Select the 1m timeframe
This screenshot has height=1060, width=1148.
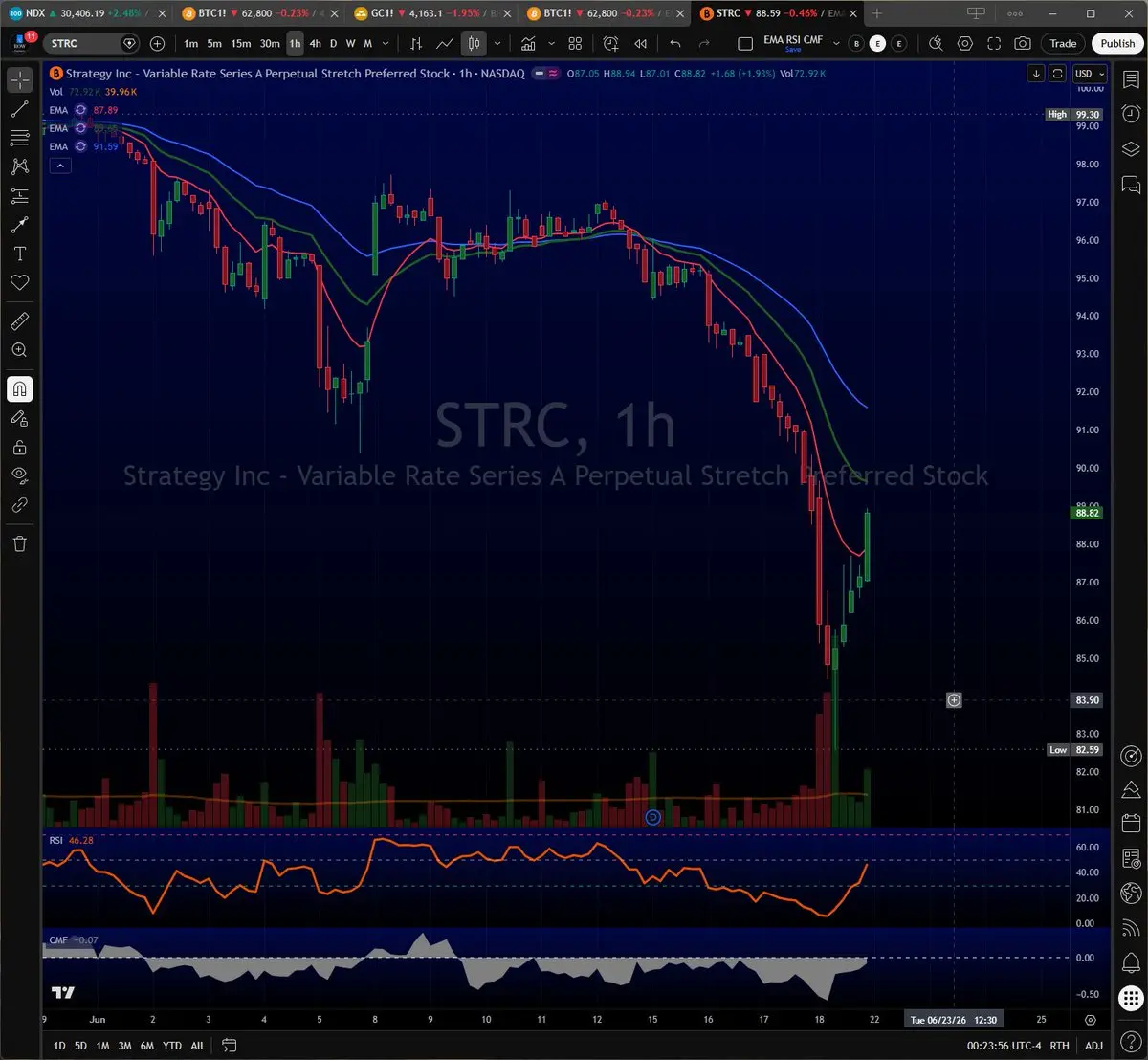(x=191, y=44)
